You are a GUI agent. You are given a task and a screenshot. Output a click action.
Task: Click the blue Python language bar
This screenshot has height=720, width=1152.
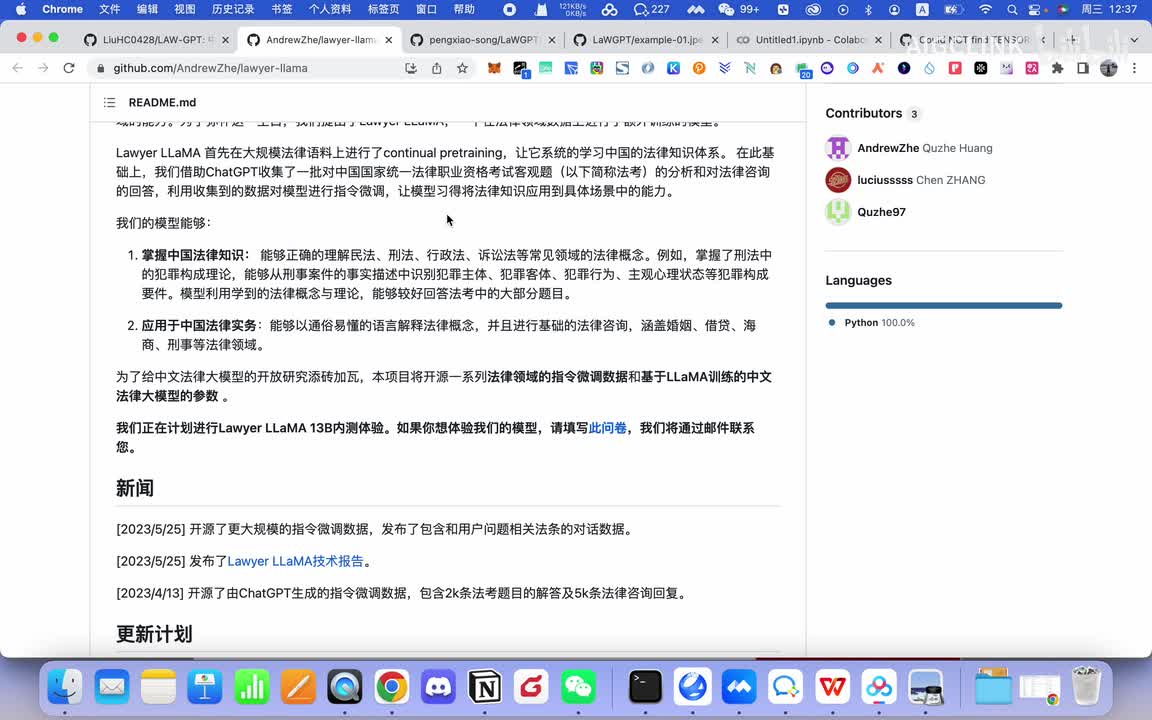pos(943,305)
